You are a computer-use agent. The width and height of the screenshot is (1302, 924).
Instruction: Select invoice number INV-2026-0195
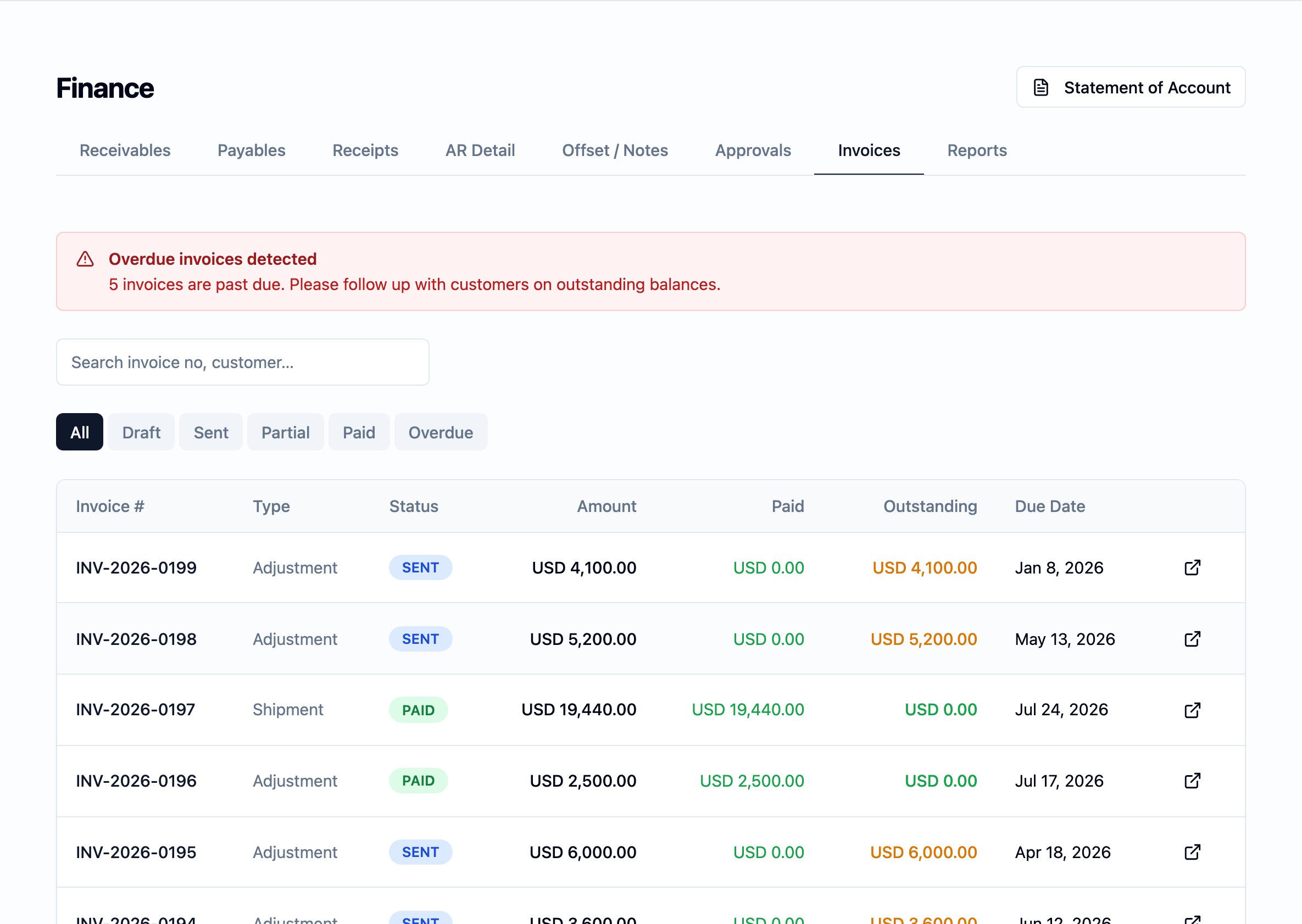pos(137,853)
